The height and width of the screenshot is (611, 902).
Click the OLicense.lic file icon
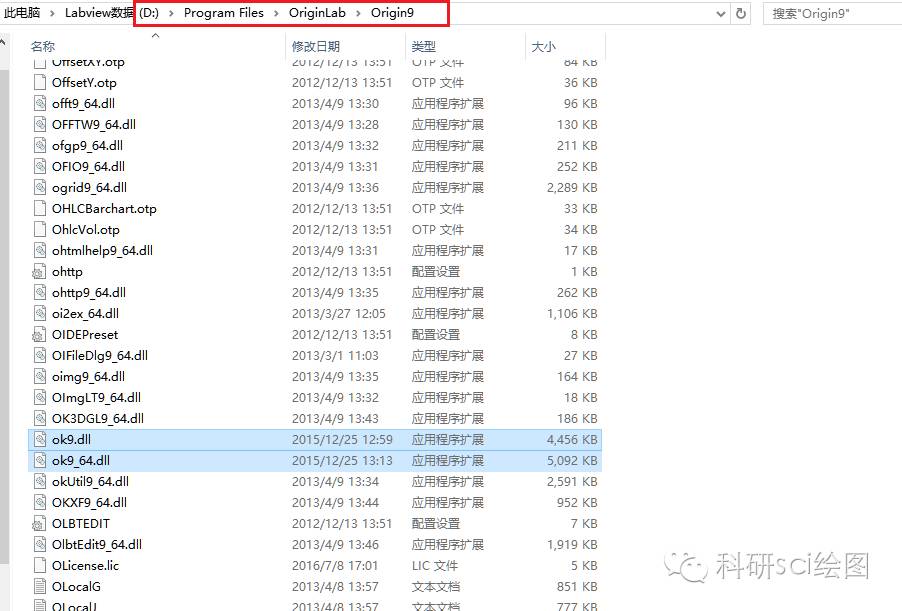click(x=39, y=566)
